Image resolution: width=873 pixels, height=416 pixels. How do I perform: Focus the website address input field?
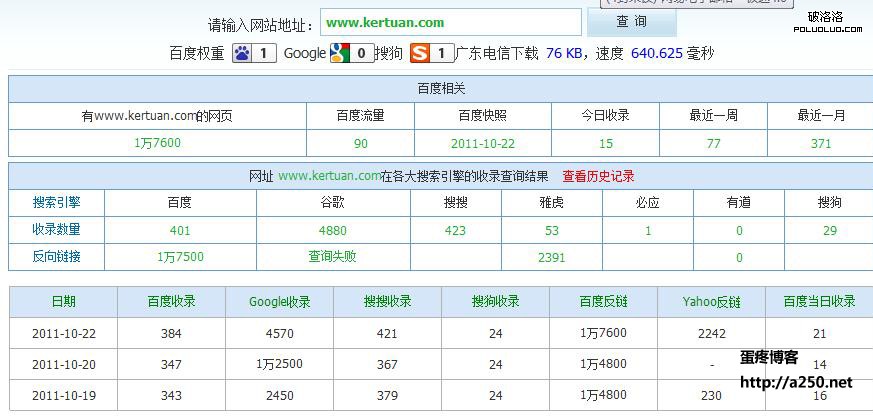(451, 22)
